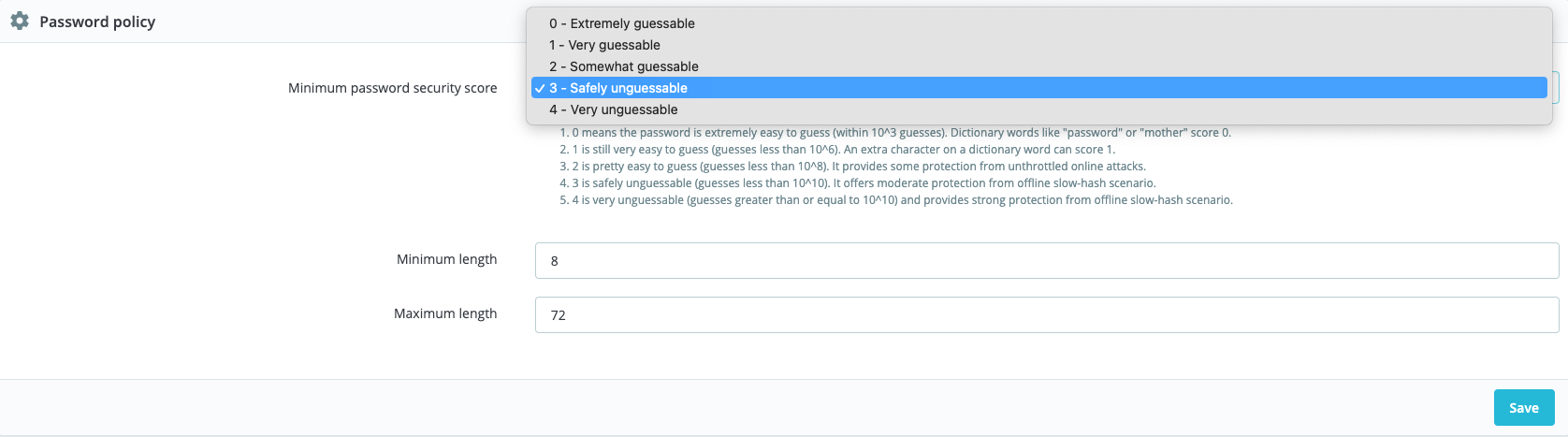Click the select box edge right of the highlighted option
Image resolution: width=1568 pixels, height=437 pixels.
point(1555,88)
